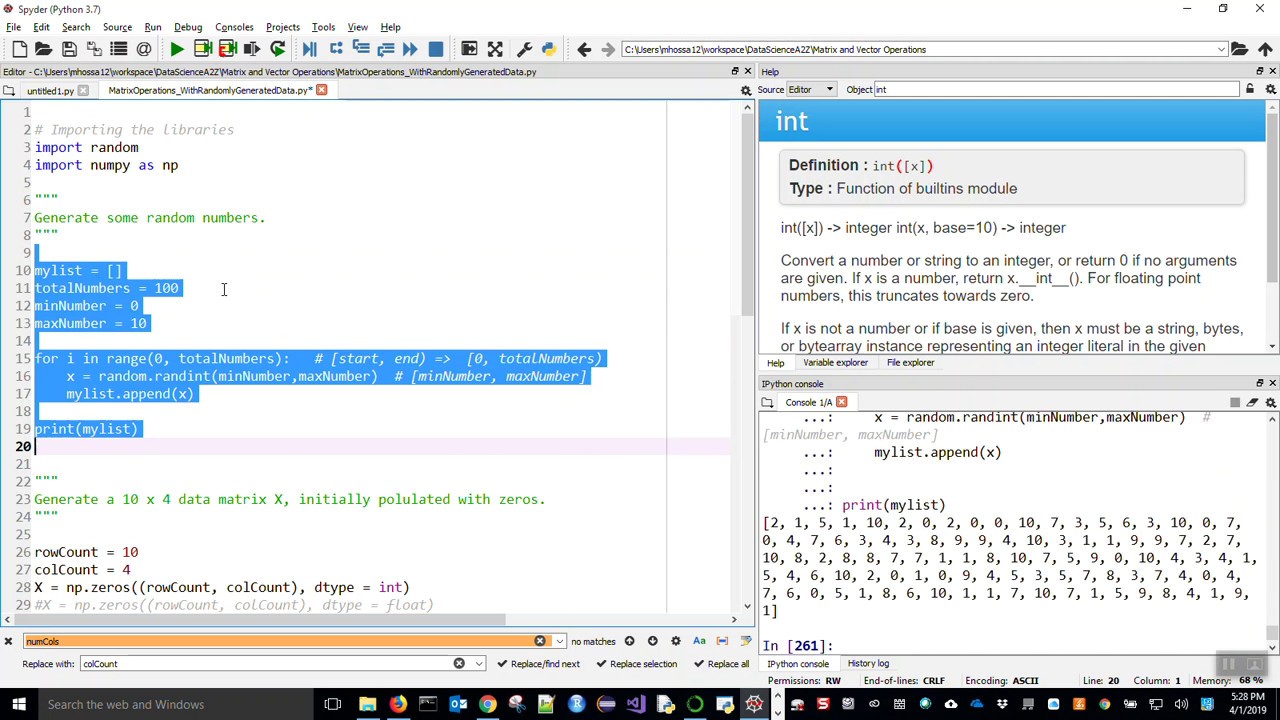The width and height of the screenshot is (1280, 720).
Task: Toggle case sensitive Aa search
Action: click(699, 641)
